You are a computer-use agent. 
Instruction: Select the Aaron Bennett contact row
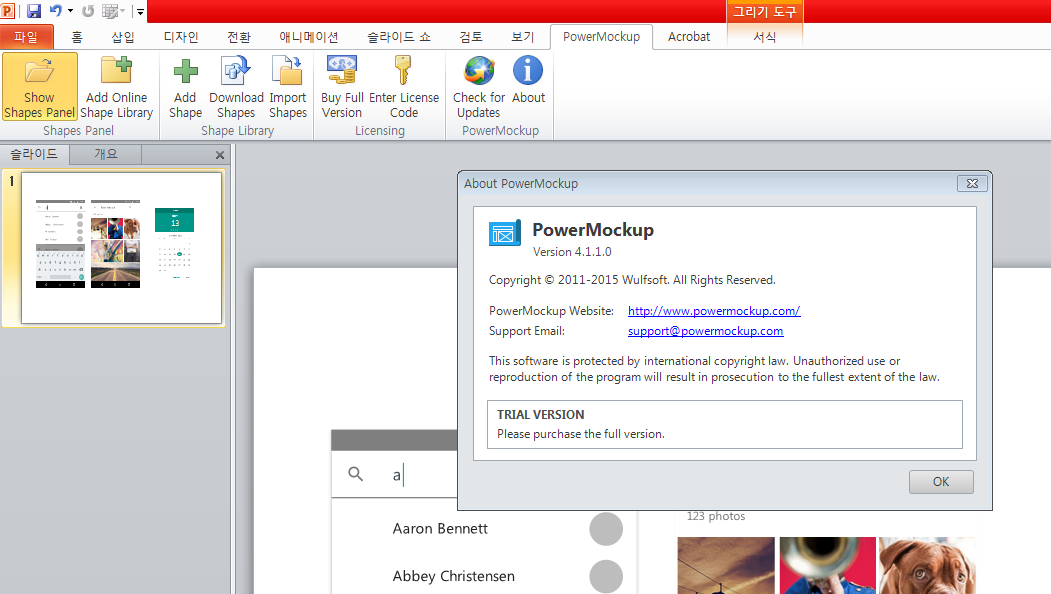point(483,529)
